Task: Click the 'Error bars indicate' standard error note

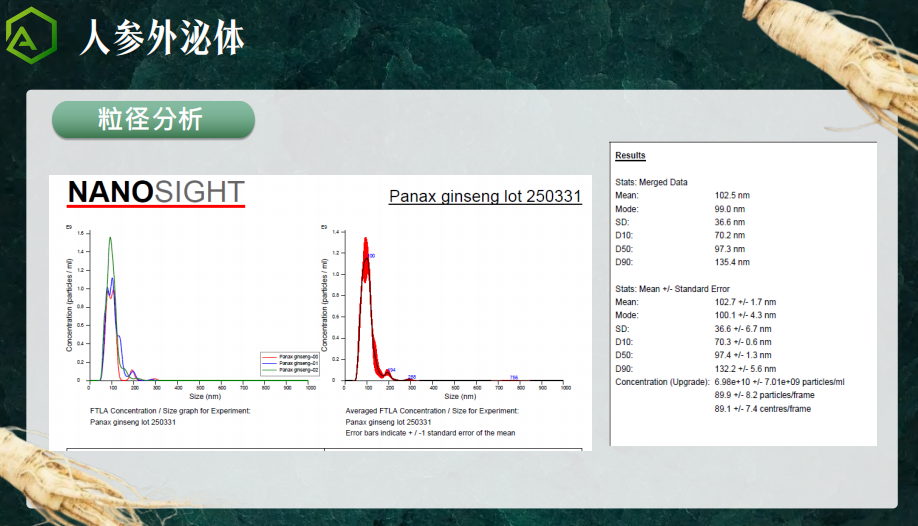Action: (x=430, y=433)
